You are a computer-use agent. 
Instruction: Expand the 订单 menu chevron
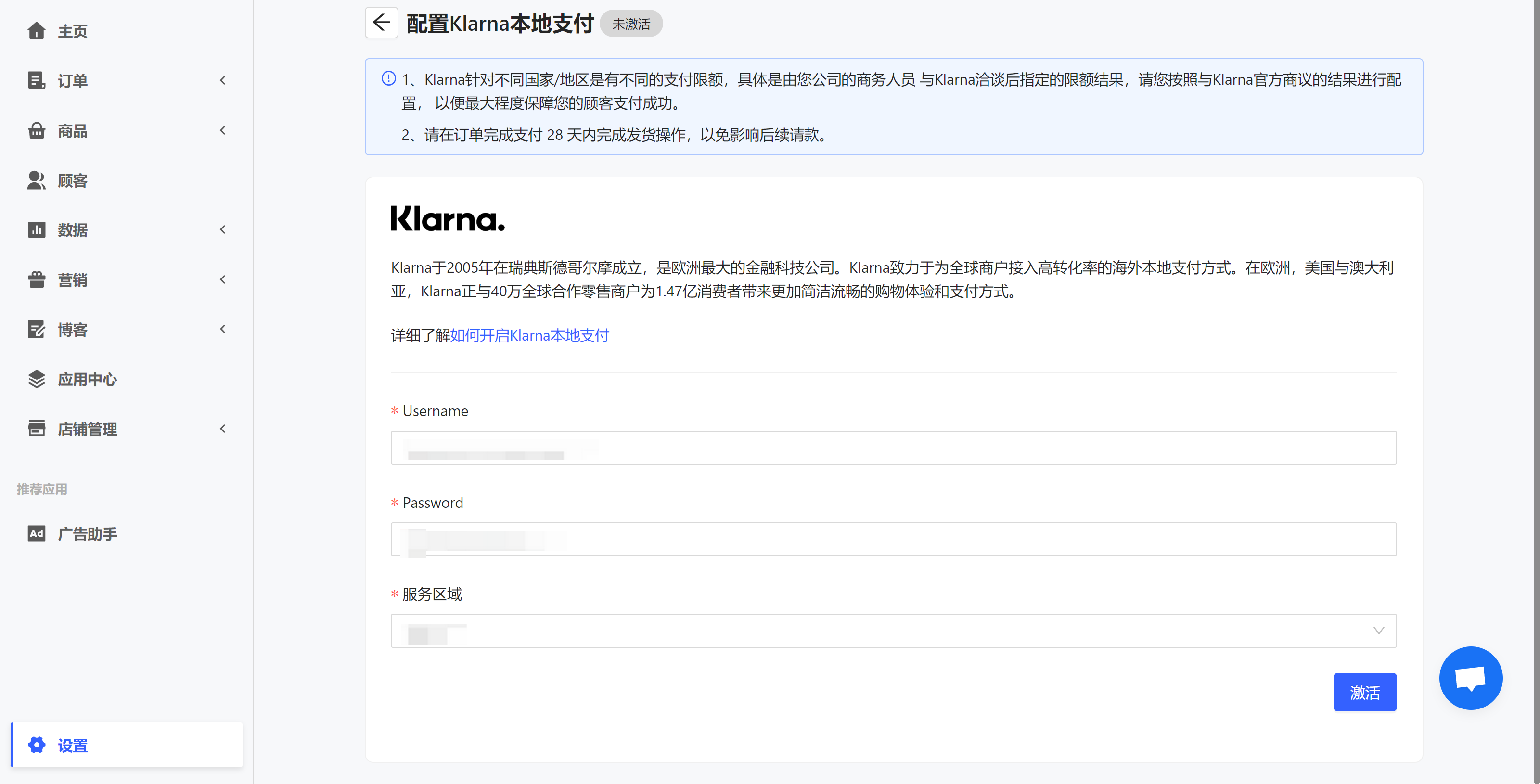tap(223, 80)
